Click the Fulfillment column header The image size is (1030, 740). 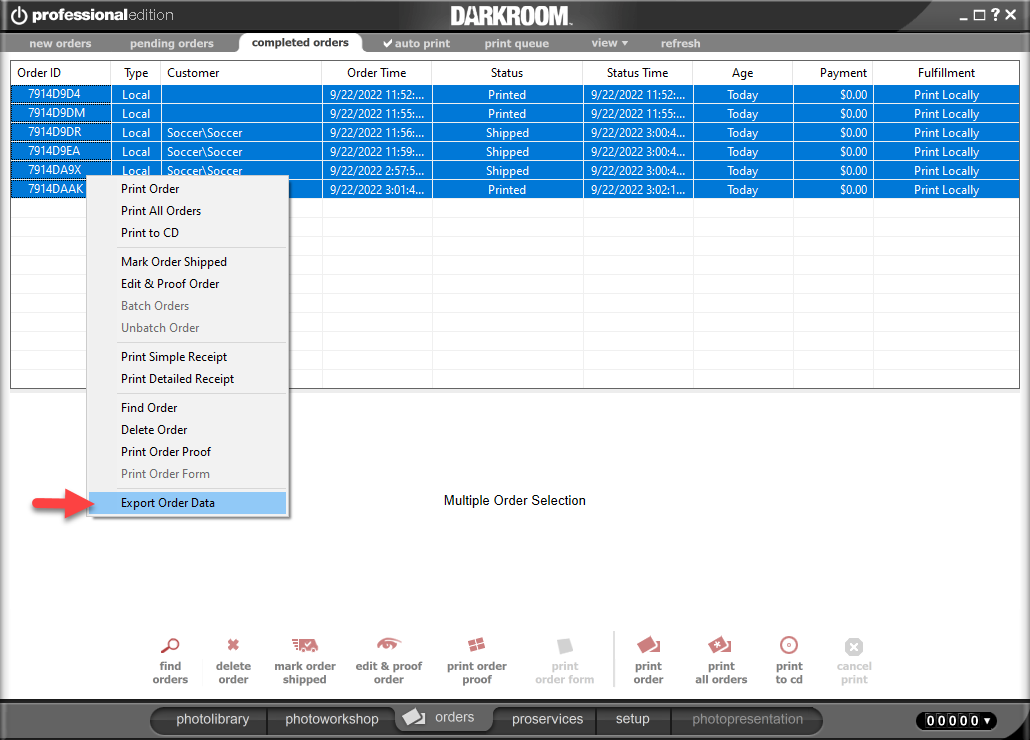[x=946, y=73]
